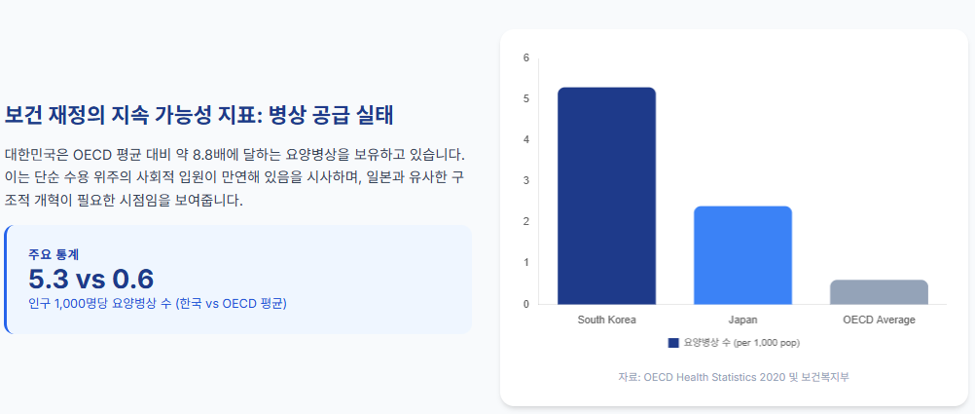Click the 5.3 vs 0.6 statistic
This screenshot has height=414, width=975.
point(91,280)
